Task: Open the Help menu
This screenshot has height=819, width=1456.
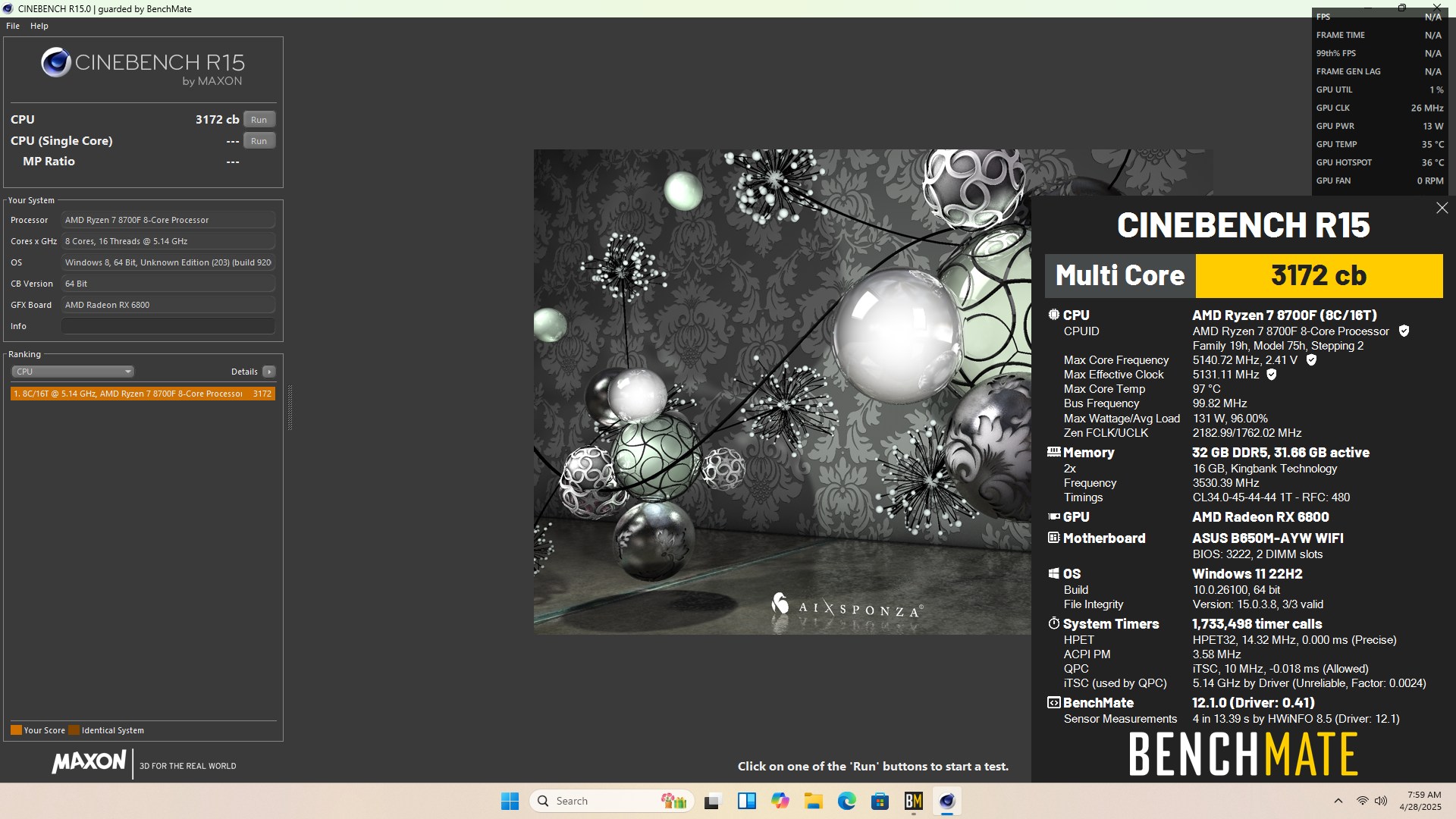Action: 39,26
